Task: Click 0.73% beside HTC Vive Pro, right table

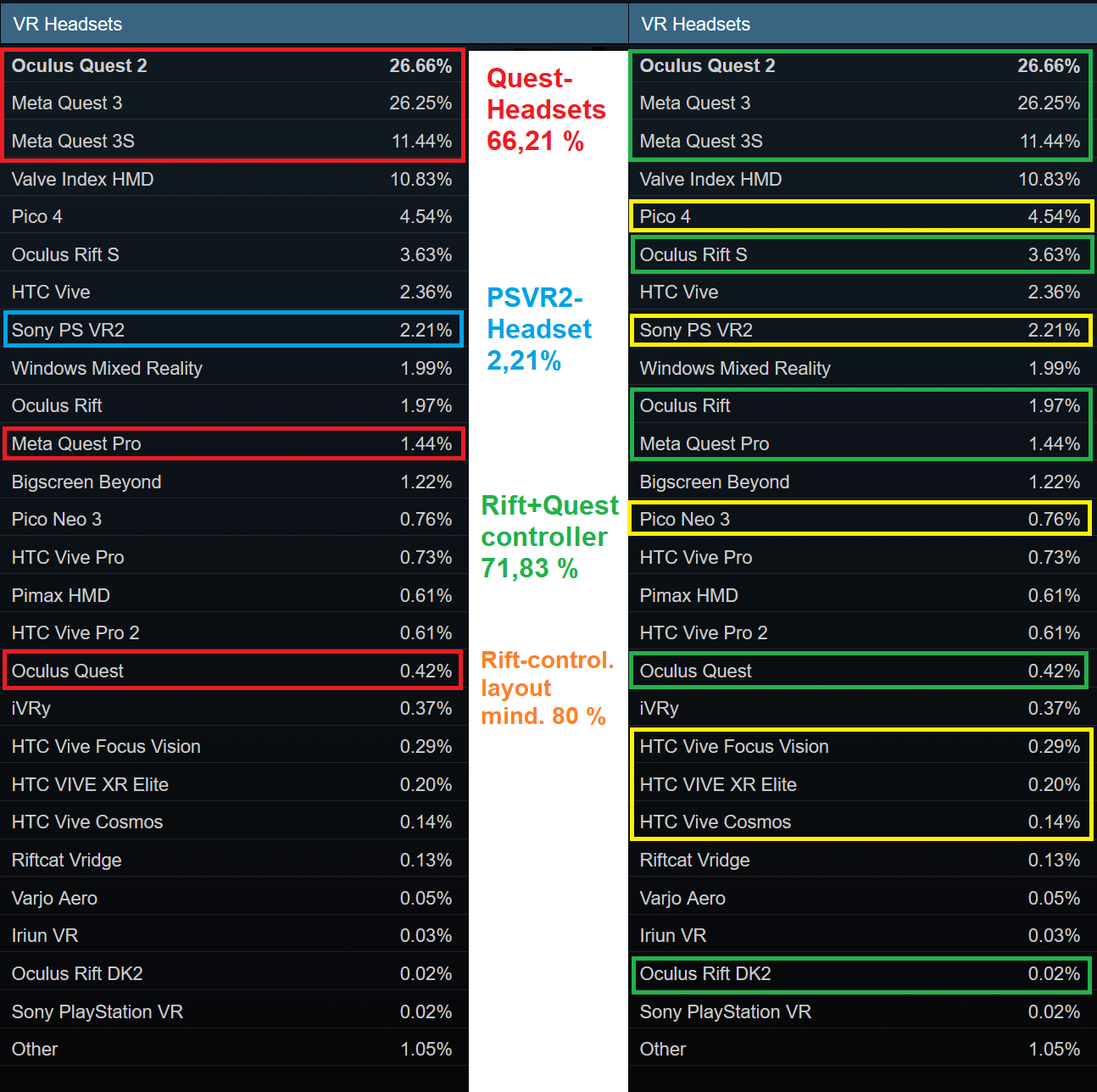Action: pyautogui.click(x=1054, y=558)
